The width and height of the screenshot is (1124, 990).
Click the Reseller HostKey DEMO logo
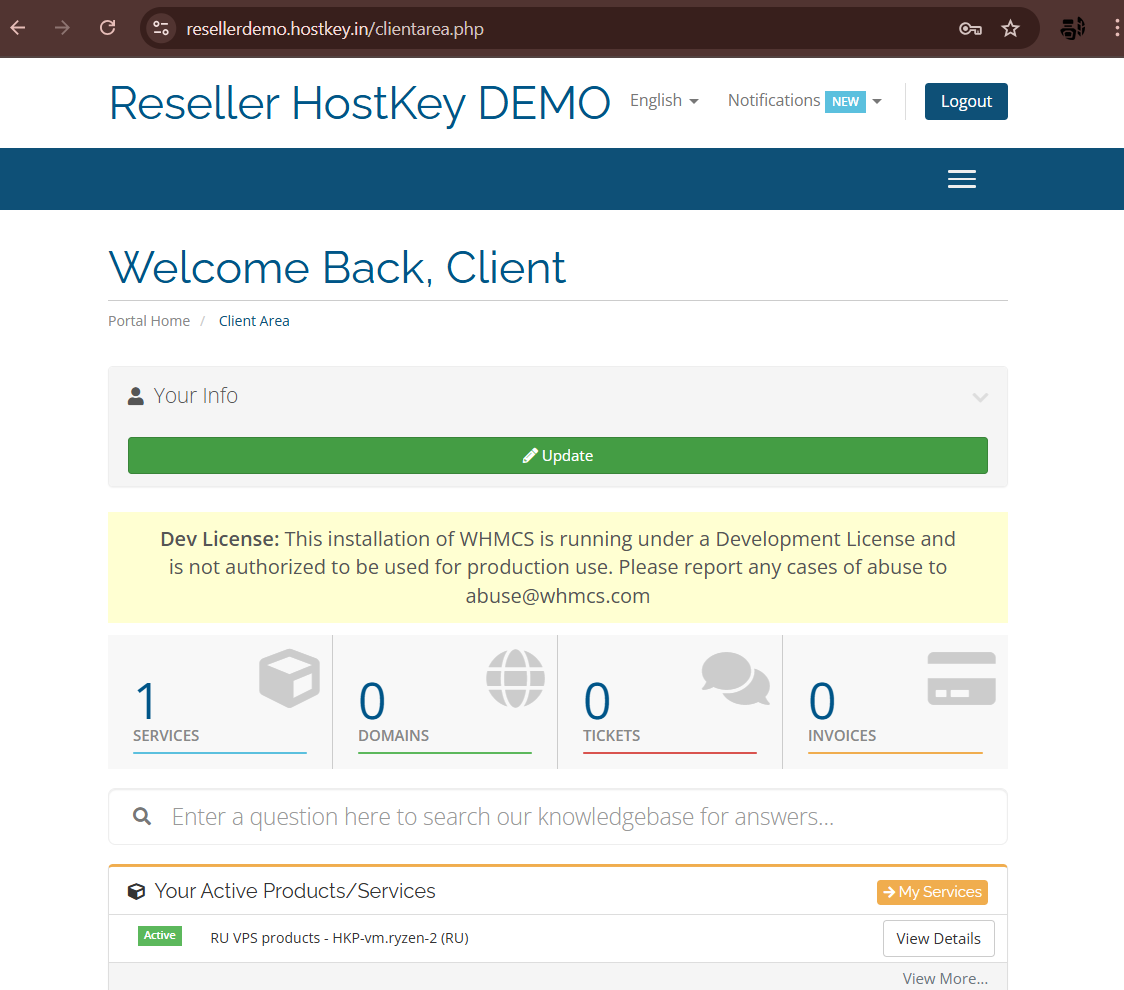359,103
